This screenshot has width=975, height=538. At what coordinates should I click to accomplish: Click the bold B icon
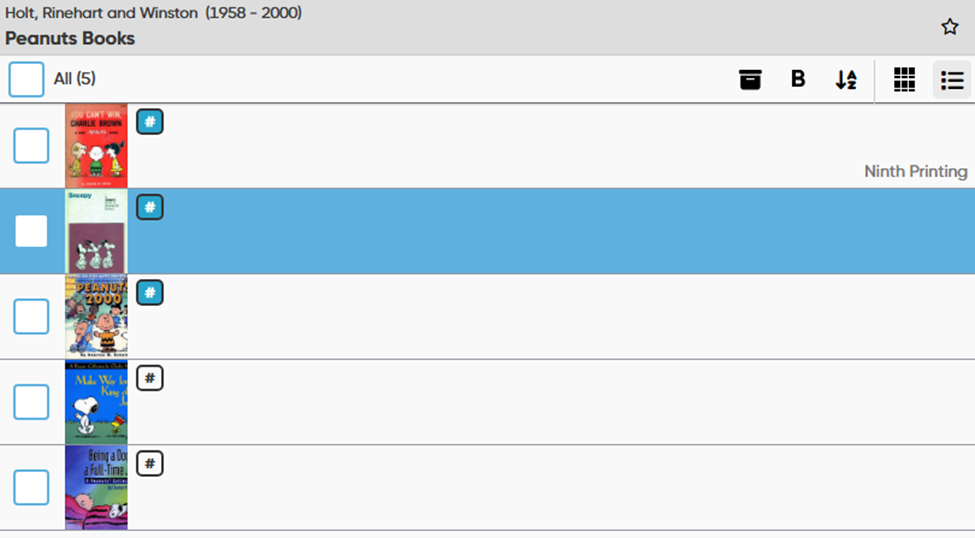pos(798,79)
